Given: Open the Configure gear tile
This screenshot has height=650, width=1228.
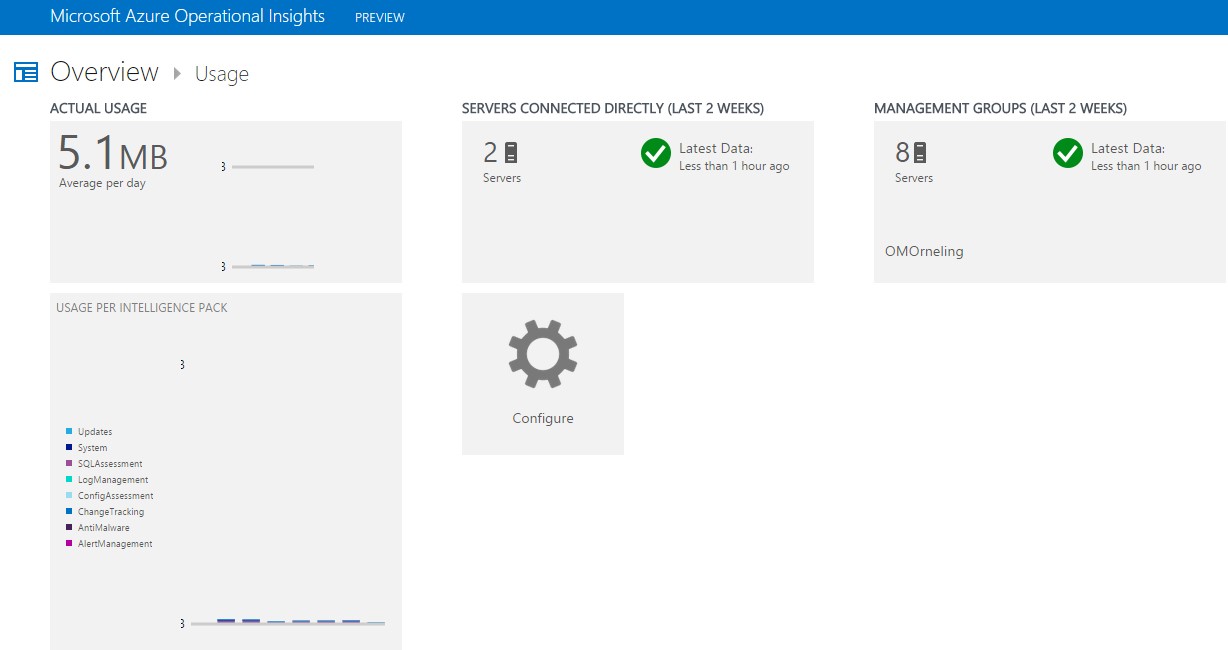Looking at the screenshot, I should 543,374.
